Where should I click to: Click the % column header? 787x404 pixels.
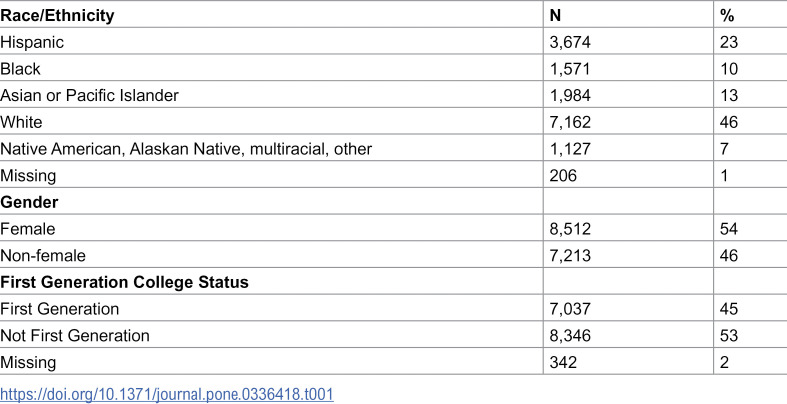click(727, 16)
